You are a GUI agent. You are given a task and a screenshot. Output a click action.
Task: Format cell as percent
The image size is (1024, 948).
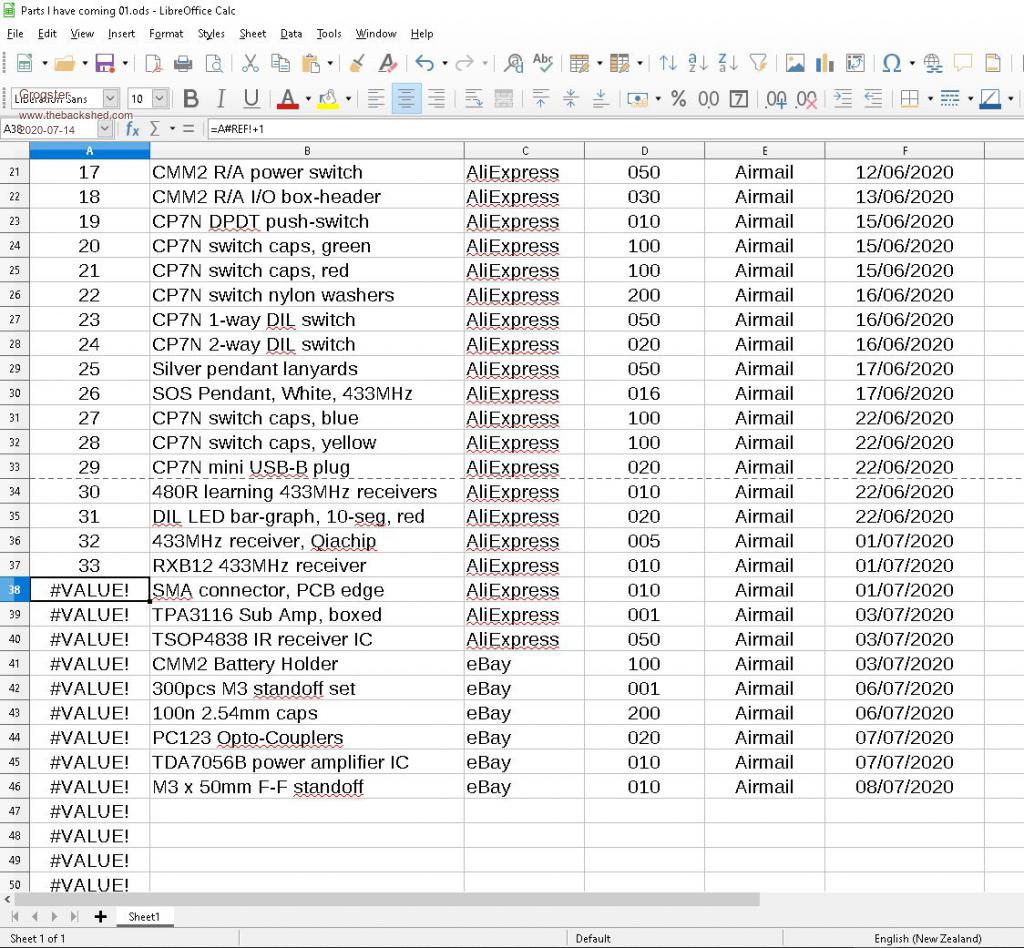tap(679, 99)
